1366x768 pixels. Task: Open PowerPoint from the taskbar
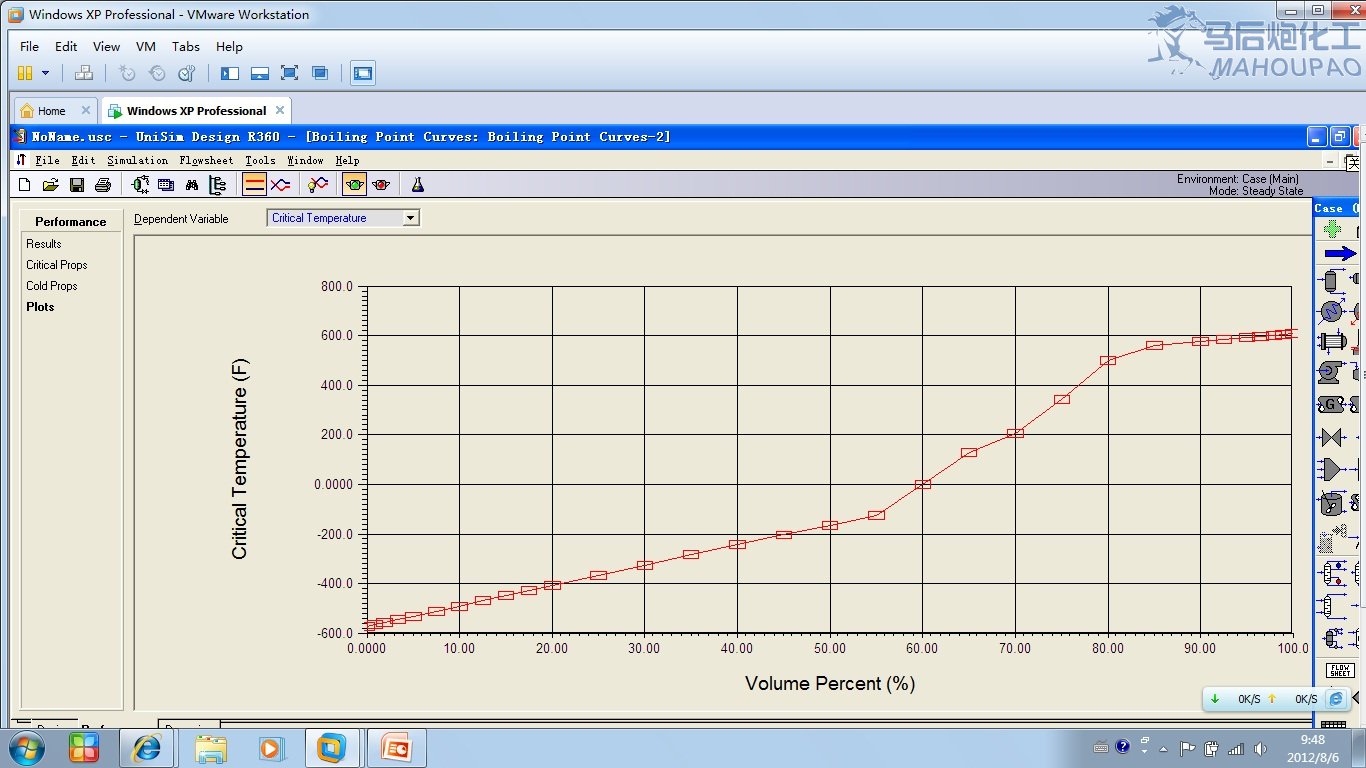(x=397, y=748)
